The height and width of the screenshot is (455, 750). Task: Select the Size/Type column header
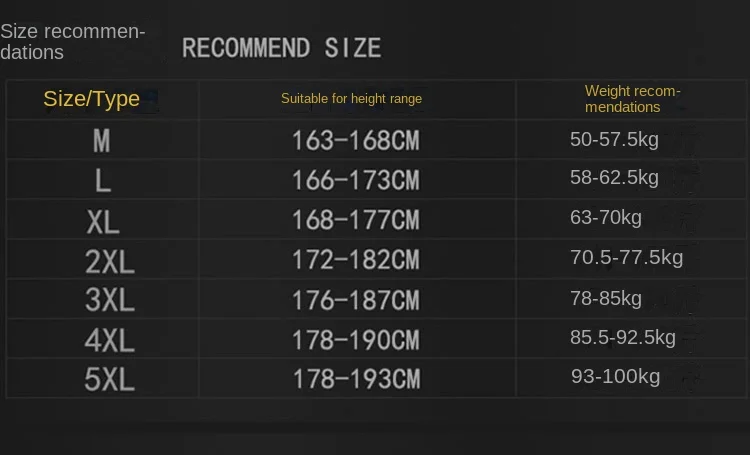pos(91,99)
